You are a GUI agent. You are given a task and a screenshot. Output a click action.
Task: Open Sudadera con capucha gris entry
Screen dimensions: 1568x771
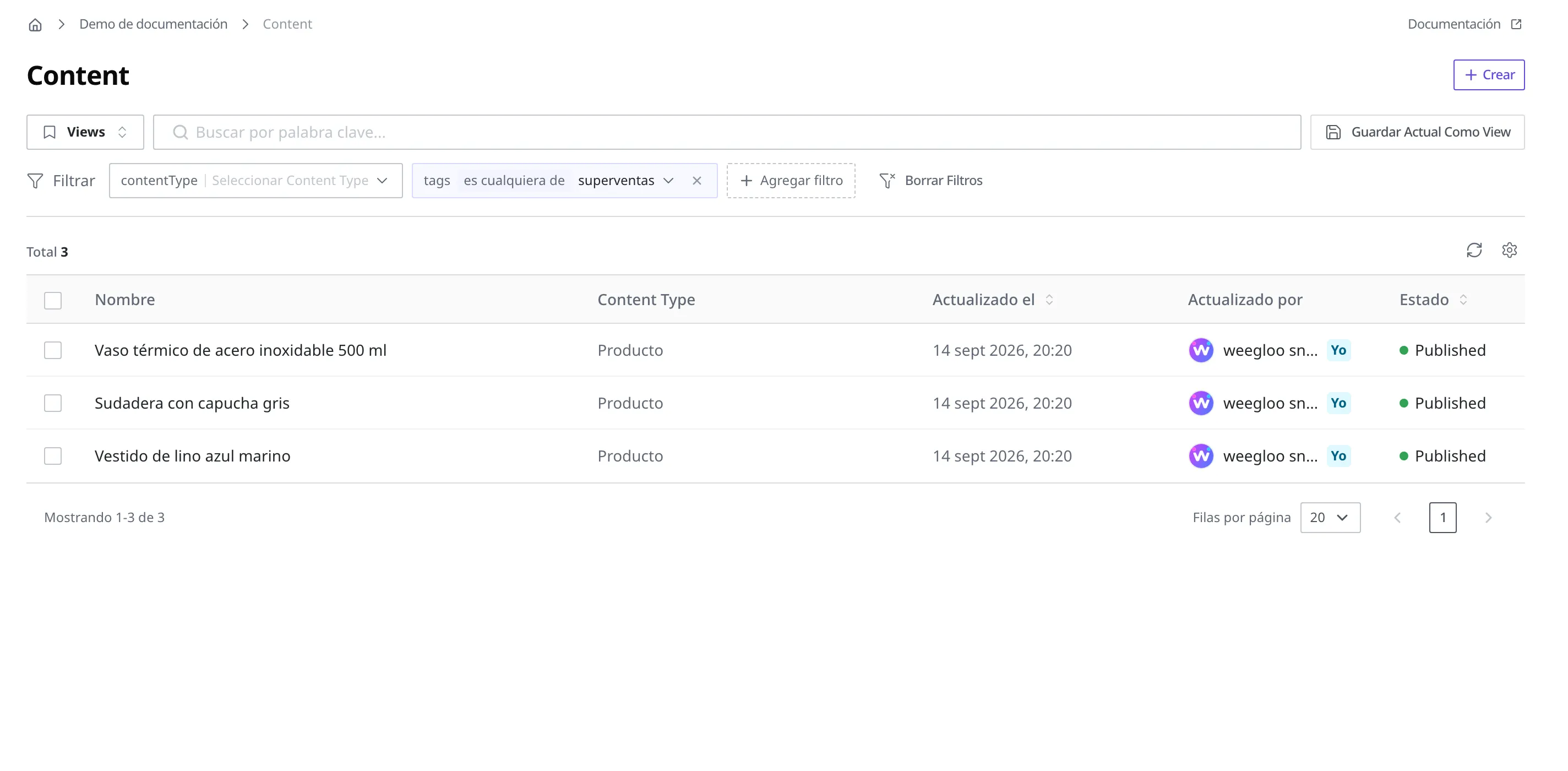click(192, 403)
